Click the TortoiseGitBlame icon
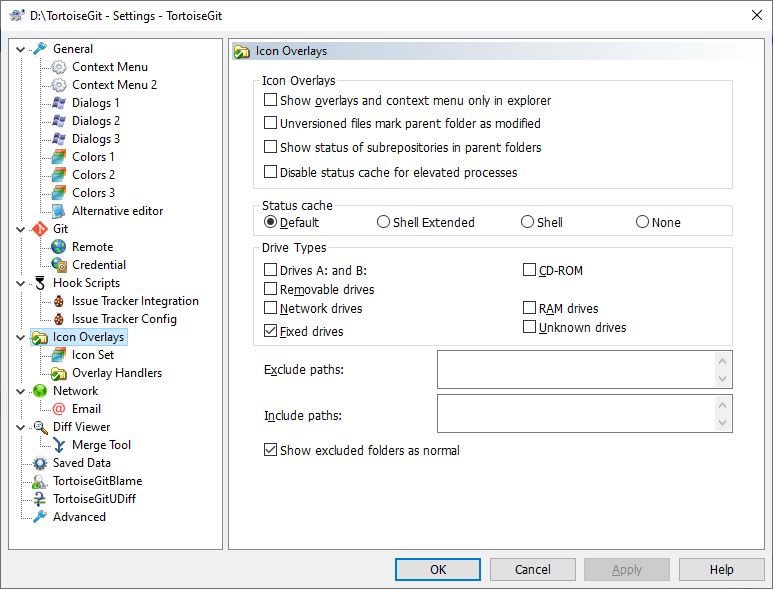The width and height of the screenshot is (773, 589). [x=40, y=481]
